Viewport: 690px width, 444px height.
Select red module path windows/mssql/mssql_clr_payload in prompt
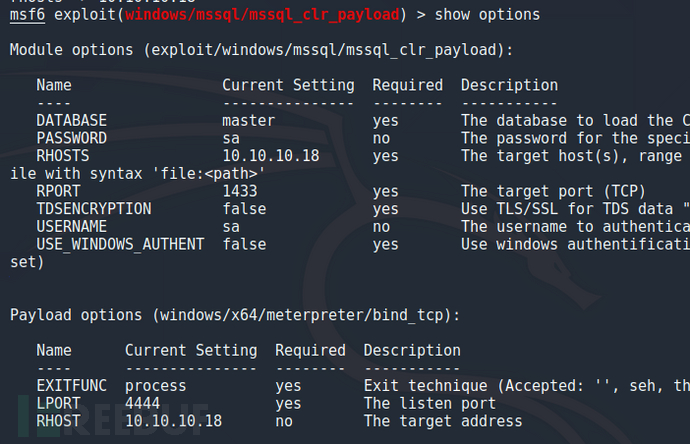coord(262,15)
